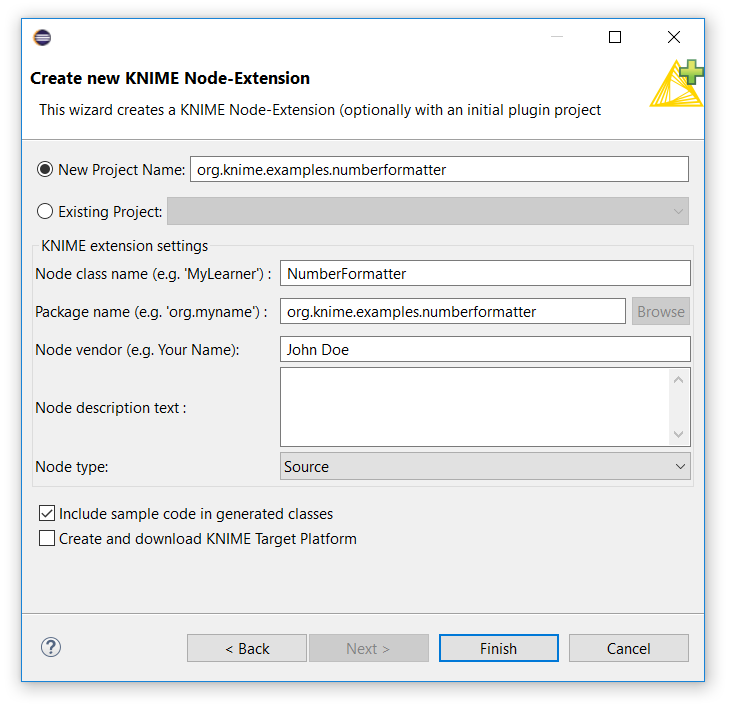Cancel the wizard
The width and height of the screenshot is (730, 712).
pos(629,648)
